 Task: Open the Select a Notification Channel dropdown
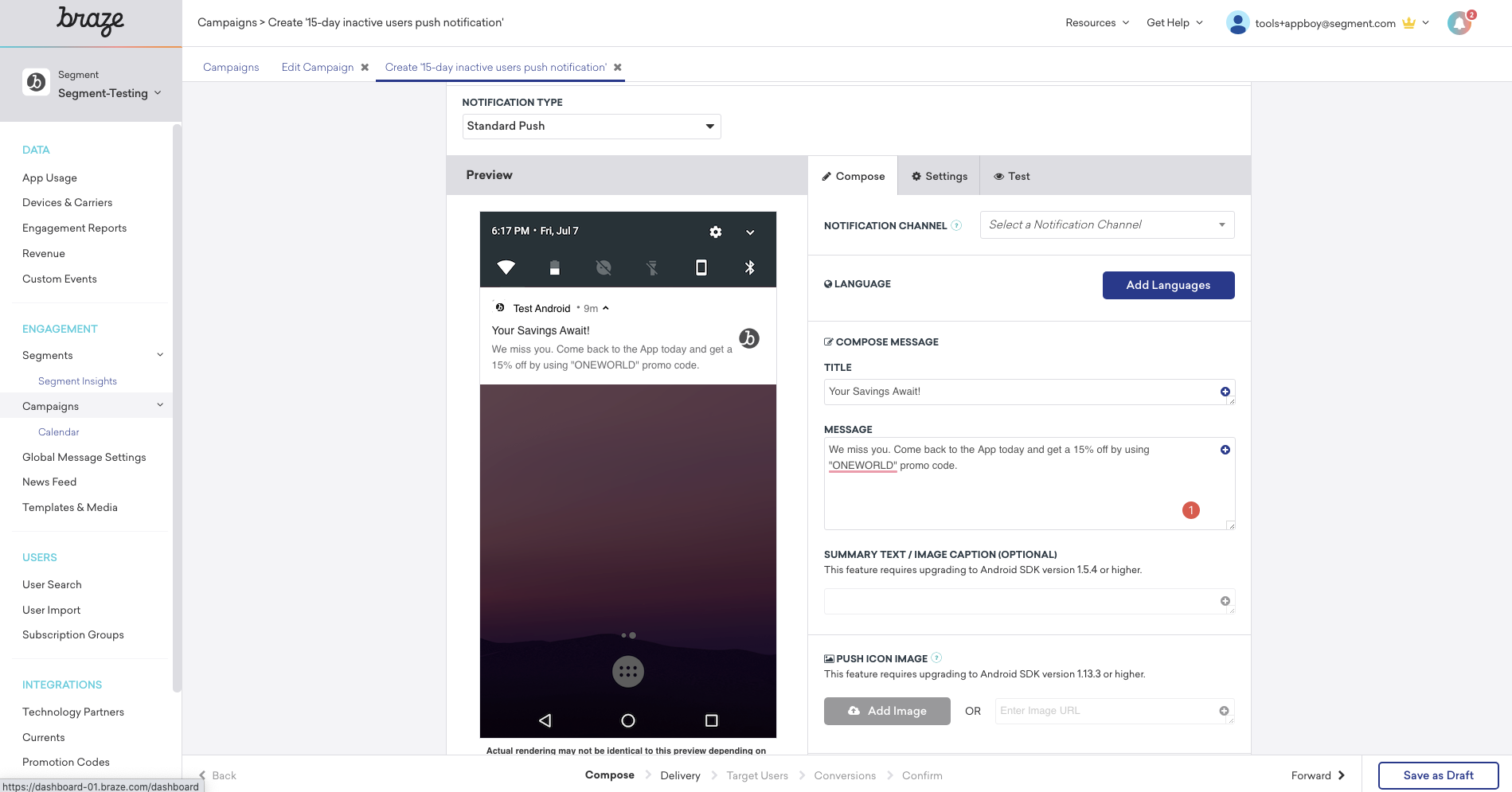tap(1106, 224)
